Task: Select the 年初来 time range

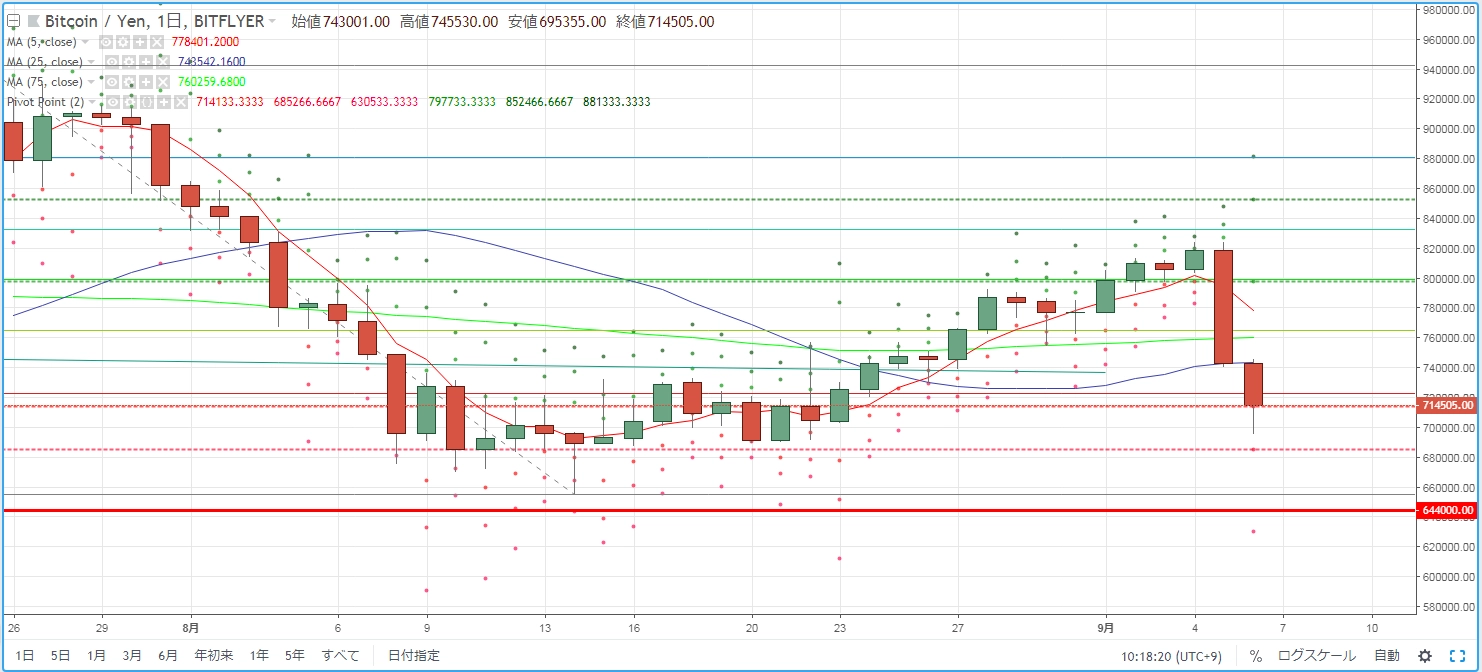Action: [213, 656]
